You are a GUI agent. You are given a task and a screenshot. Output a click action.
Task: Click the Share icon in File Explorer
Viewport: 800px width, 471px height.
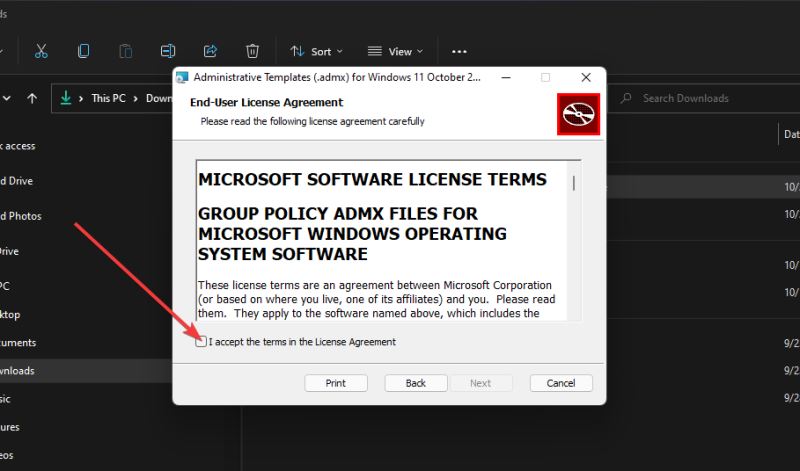(x=210, y=52)
